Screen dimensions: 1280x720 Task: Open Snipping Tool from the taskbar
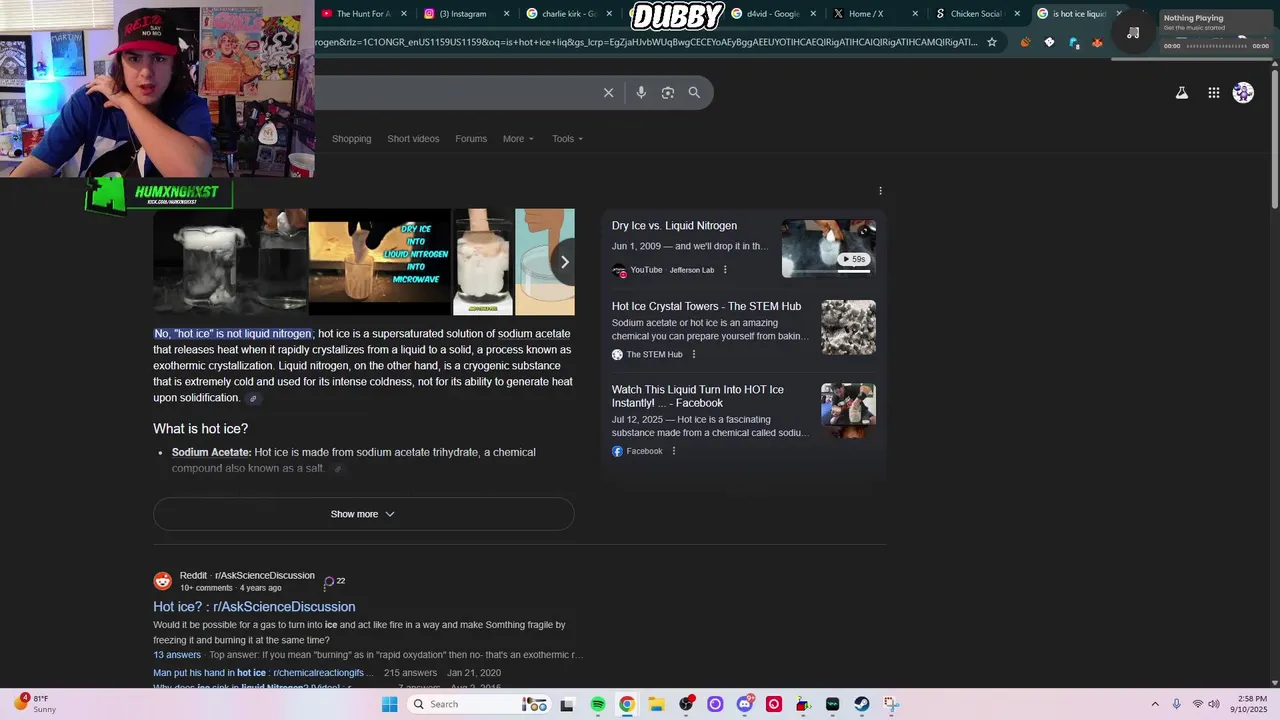[891, 704]
